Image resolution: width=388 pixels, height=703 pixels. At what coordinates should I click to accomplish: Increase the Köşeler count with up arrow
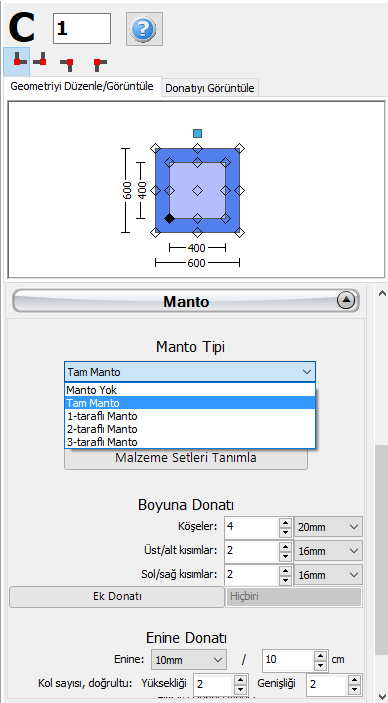tap(285, 522)
